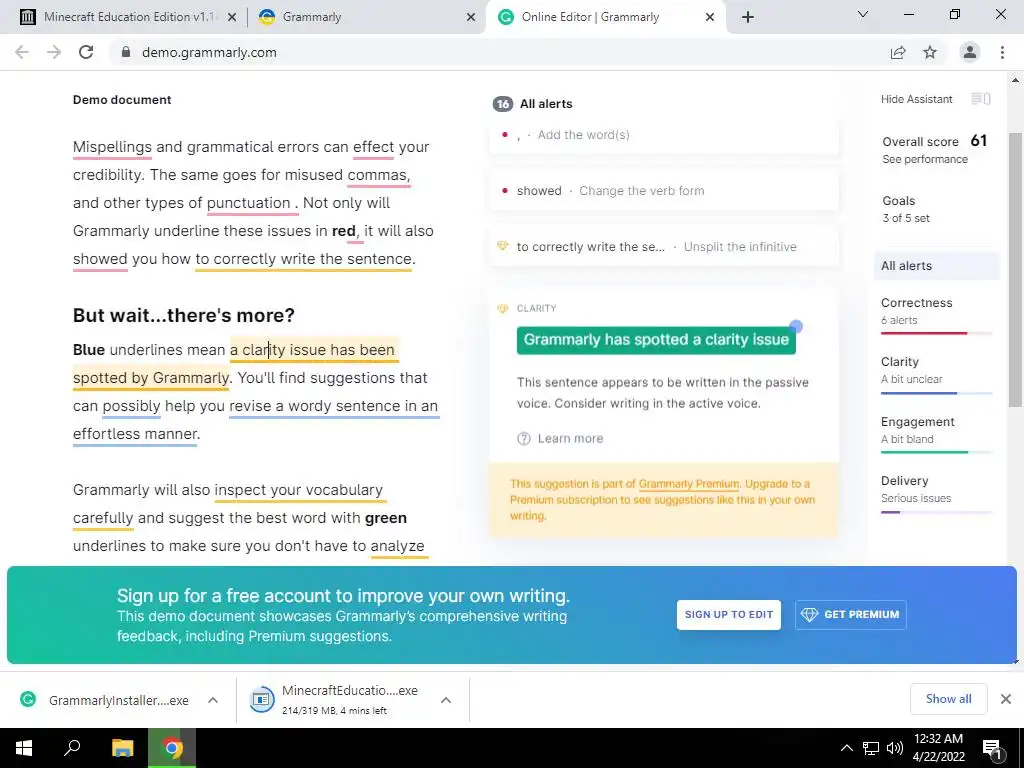
Task: Open Chrome's three-dot menu
Action: point(1002,52)
